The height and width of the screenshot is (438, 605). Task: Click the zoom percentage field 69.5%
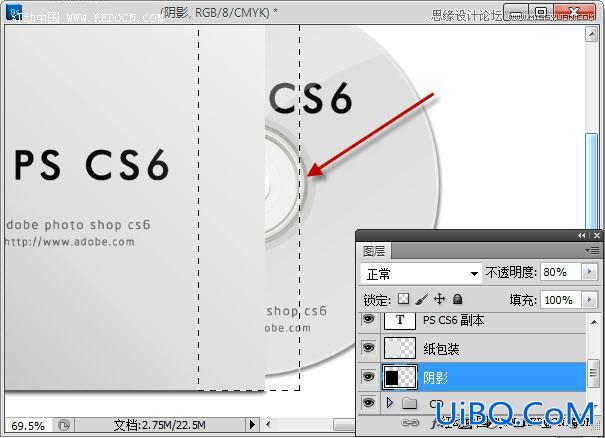tap(28, 426)
